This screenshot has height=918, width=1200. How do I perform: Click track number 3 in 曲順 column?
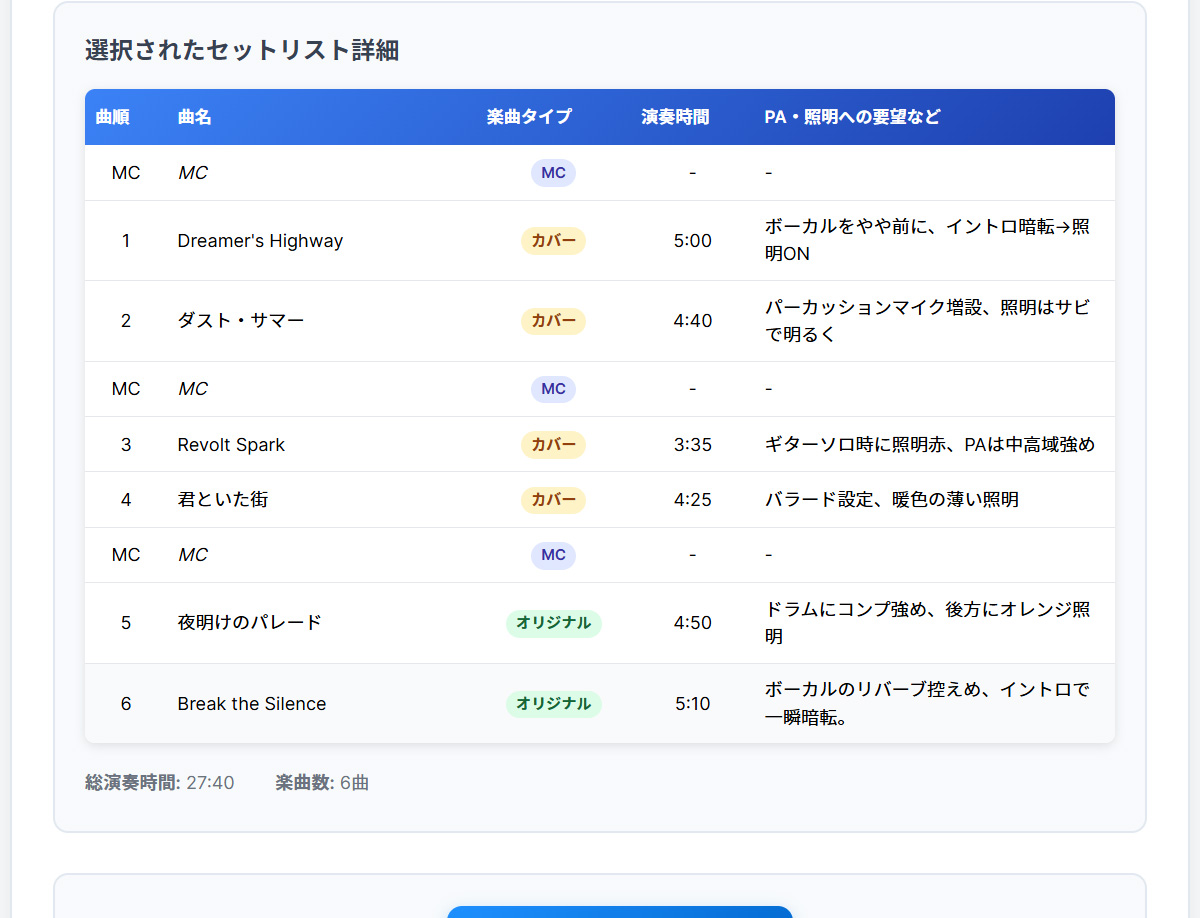tap(126, 445)
